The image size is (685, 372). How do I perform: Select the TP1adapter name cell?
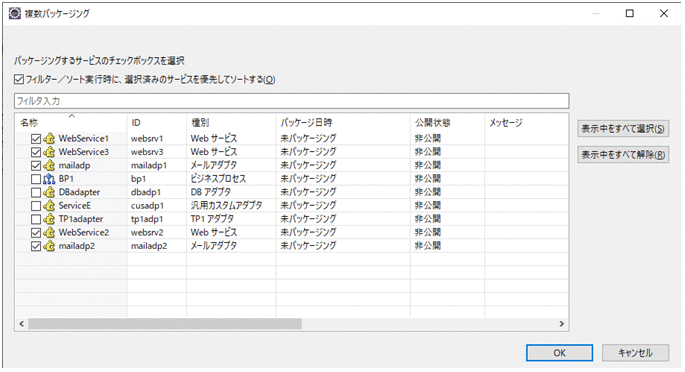click(81, 219)
